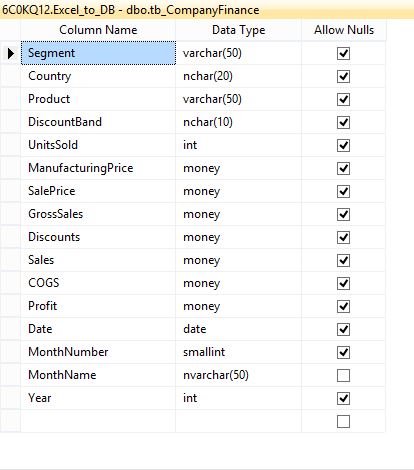Open smallint data type for MonthNumber

click(x=238, y=352)
